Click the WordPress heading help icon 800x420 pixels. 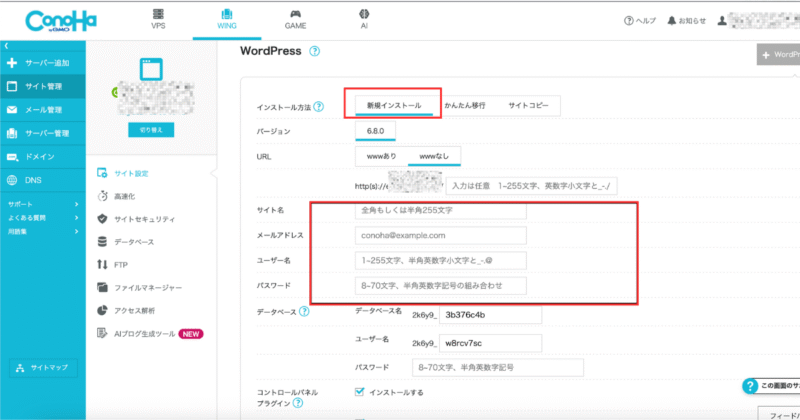(x=314, y=51)
